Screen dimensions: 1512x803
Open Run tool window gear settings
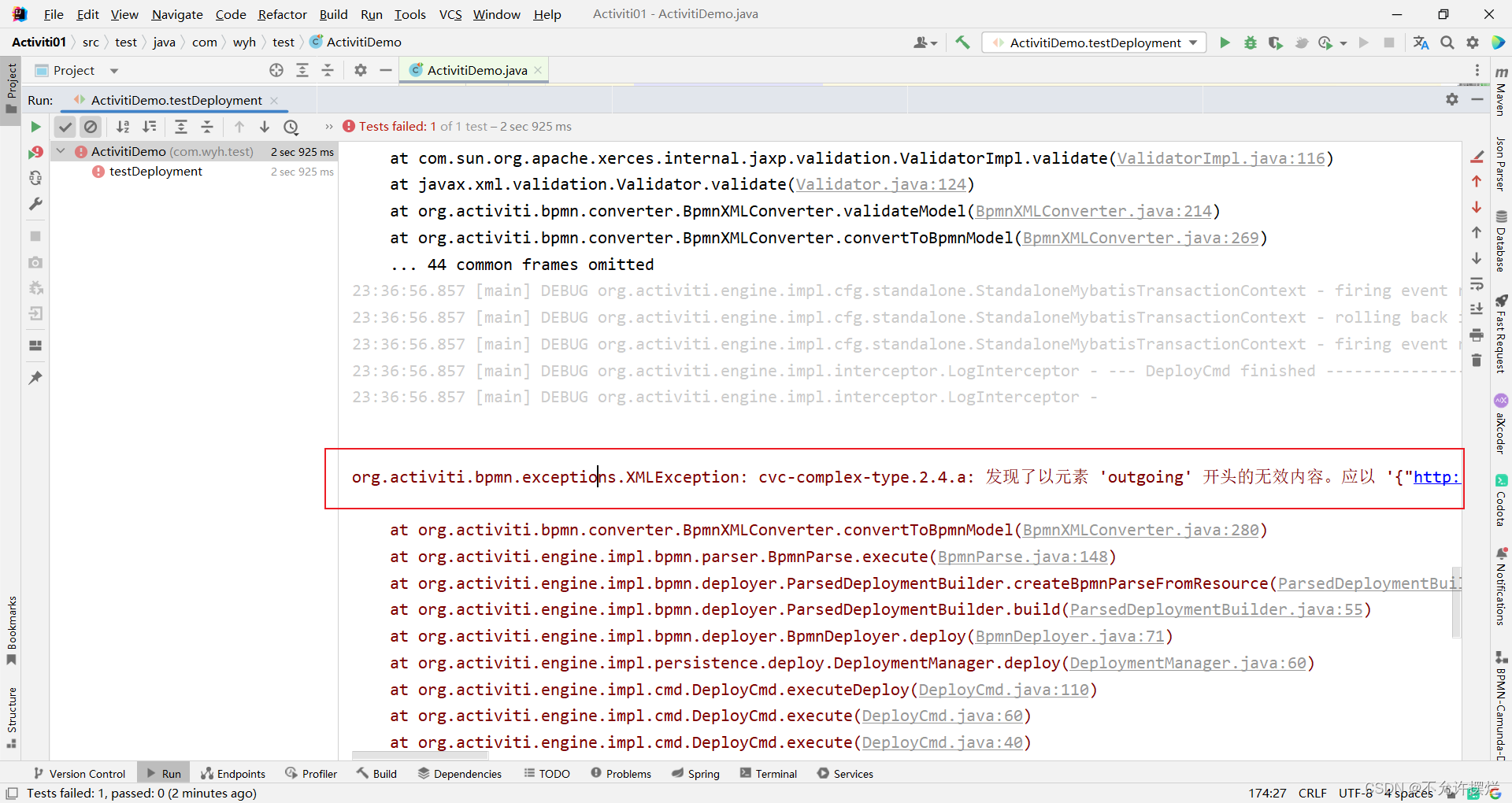(1452, 99)
